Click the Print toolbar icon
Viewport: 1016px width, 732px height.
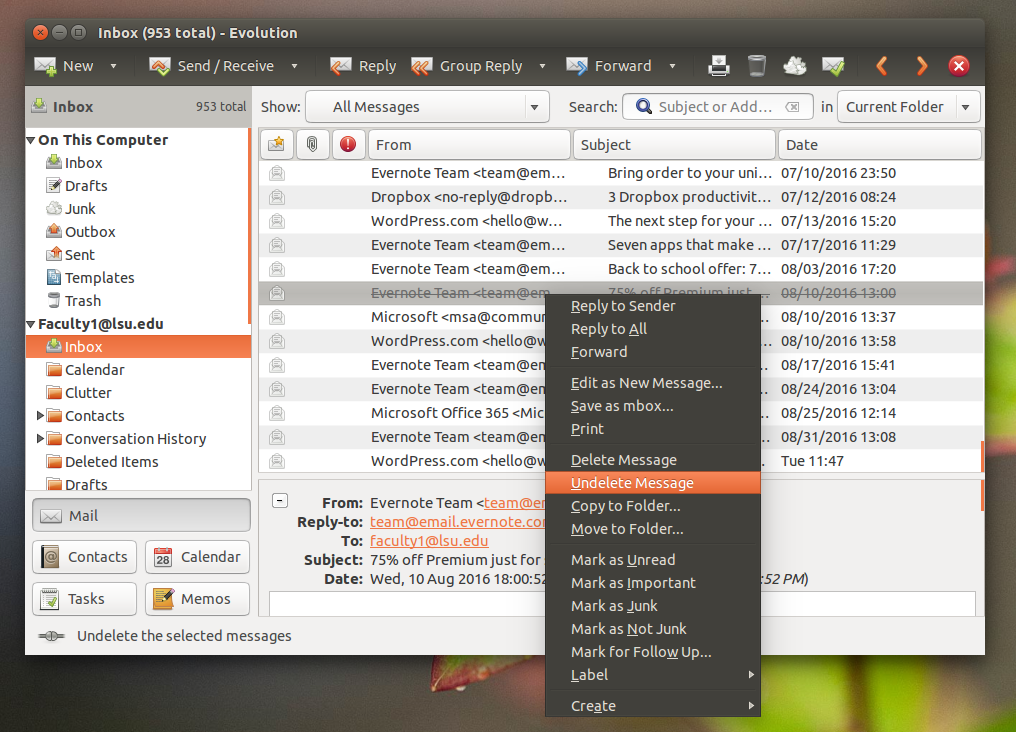pos(719,66)
